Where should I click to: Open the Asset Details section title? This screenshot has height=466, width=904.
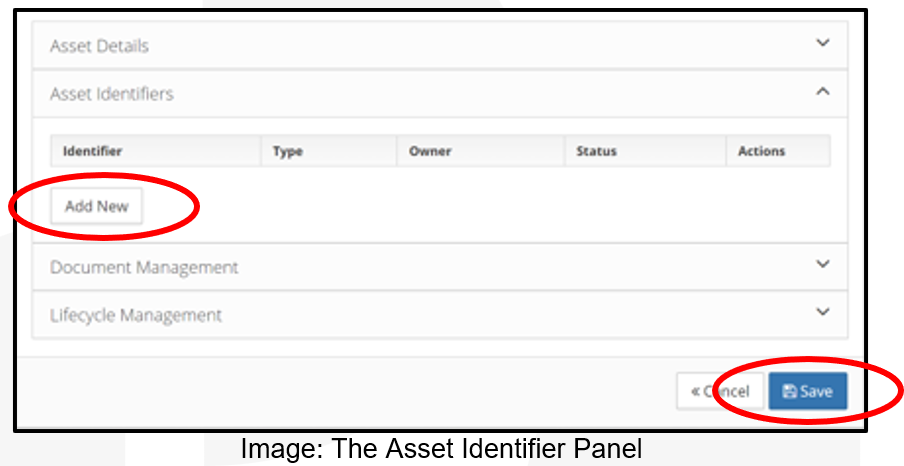point(99,46)
